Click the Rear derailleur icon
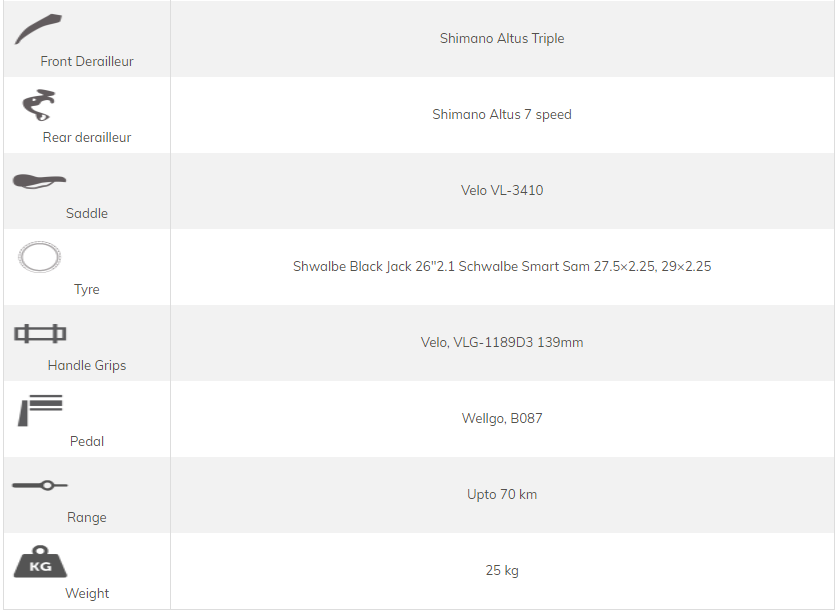840x613 pixels. pos(39,105)
